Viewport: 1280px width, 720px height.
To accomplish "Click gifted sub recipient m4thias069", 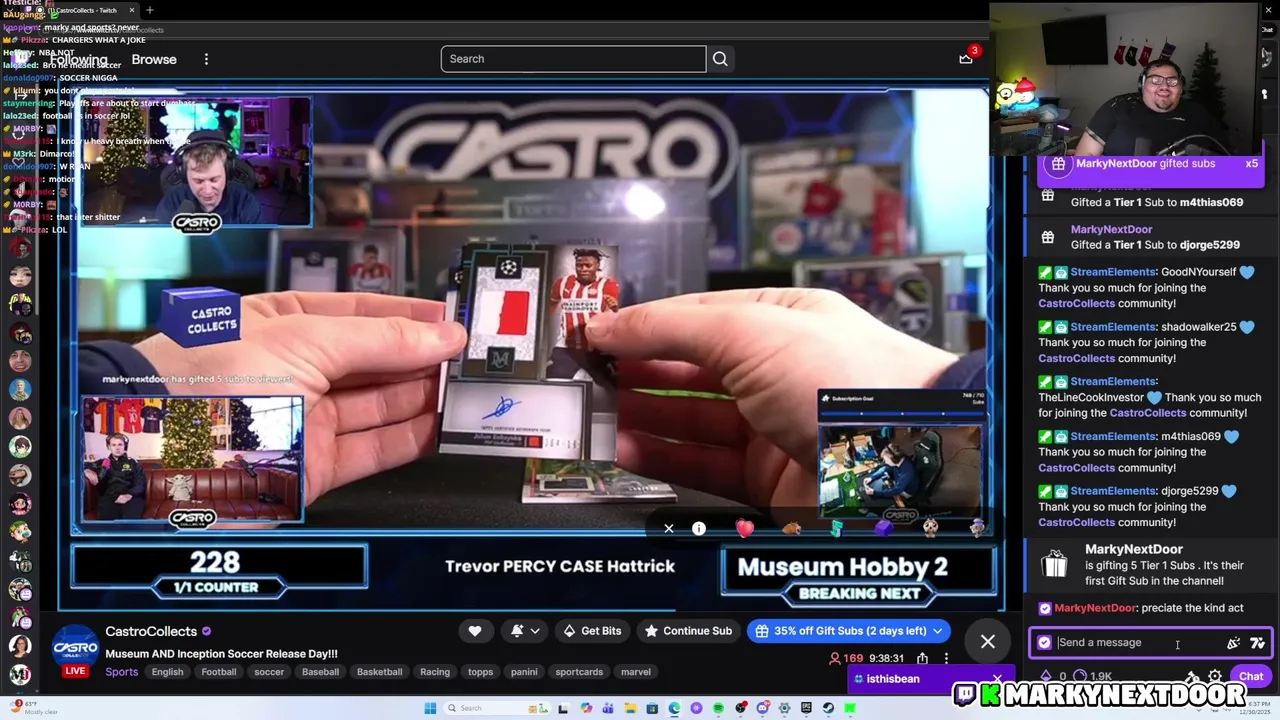I will 1211,202.
